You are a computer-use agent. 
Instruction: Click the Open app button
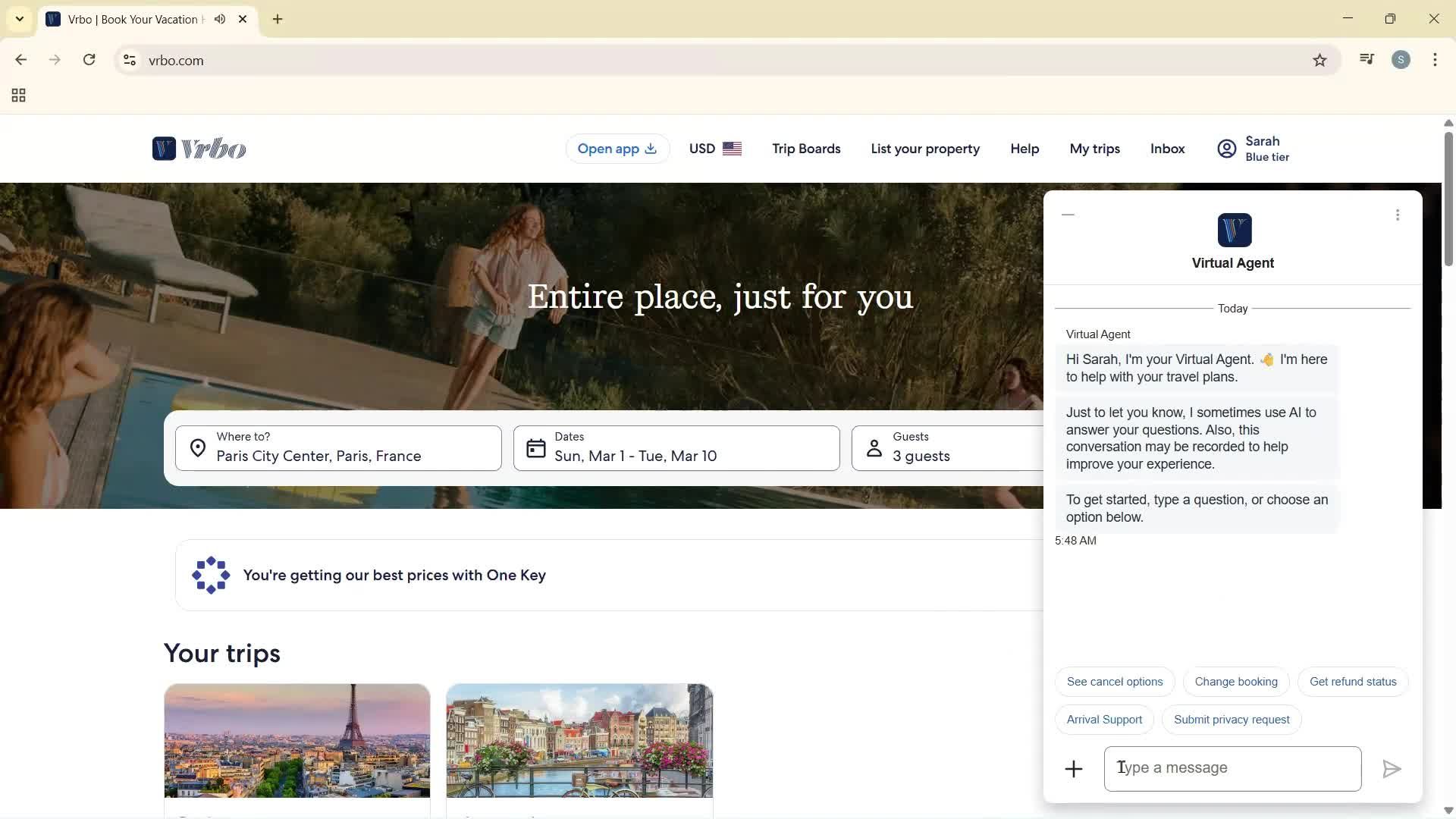617,149
